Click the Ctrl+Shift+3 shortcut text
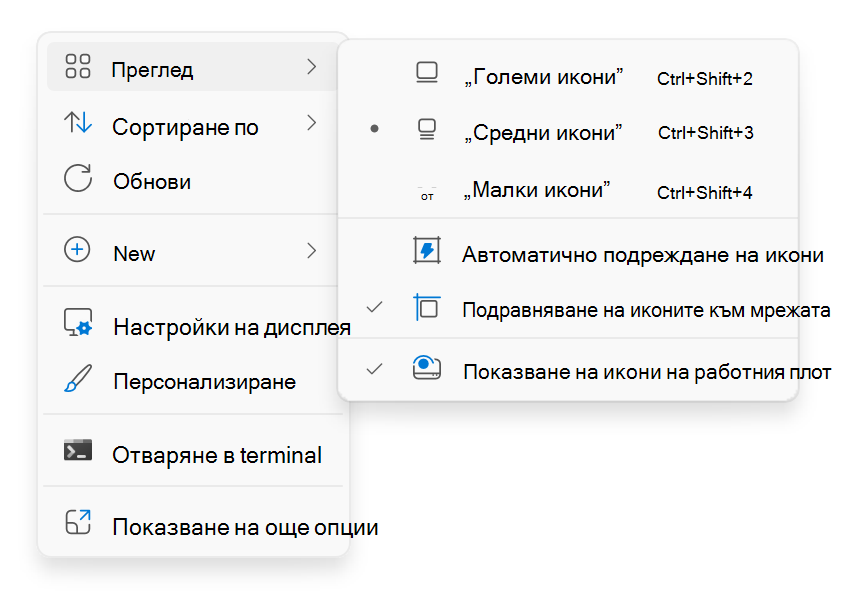 click(x=706, y=133)
